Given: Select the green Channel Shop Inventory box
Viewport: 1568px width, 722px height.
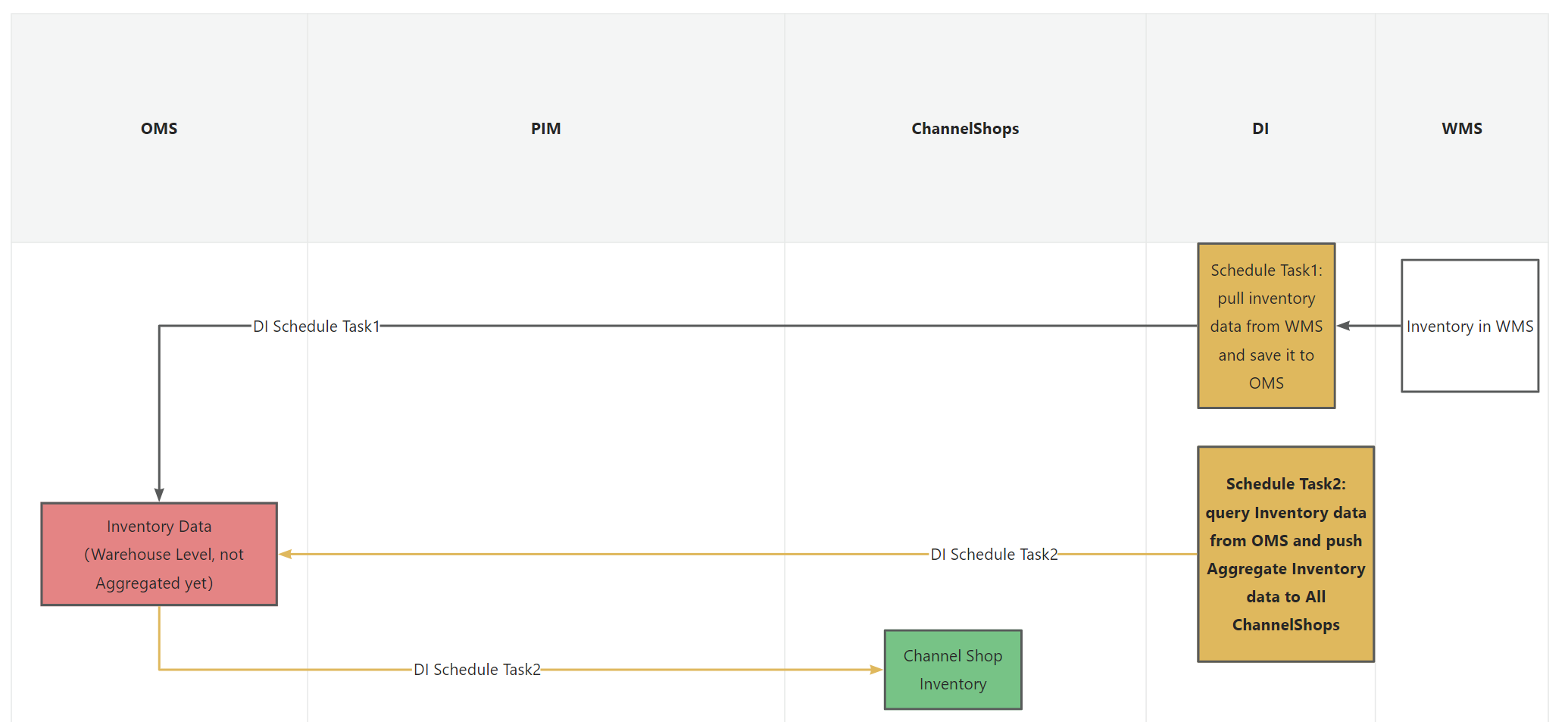Looking at the screenshot, I should click(x=953, y=670).
